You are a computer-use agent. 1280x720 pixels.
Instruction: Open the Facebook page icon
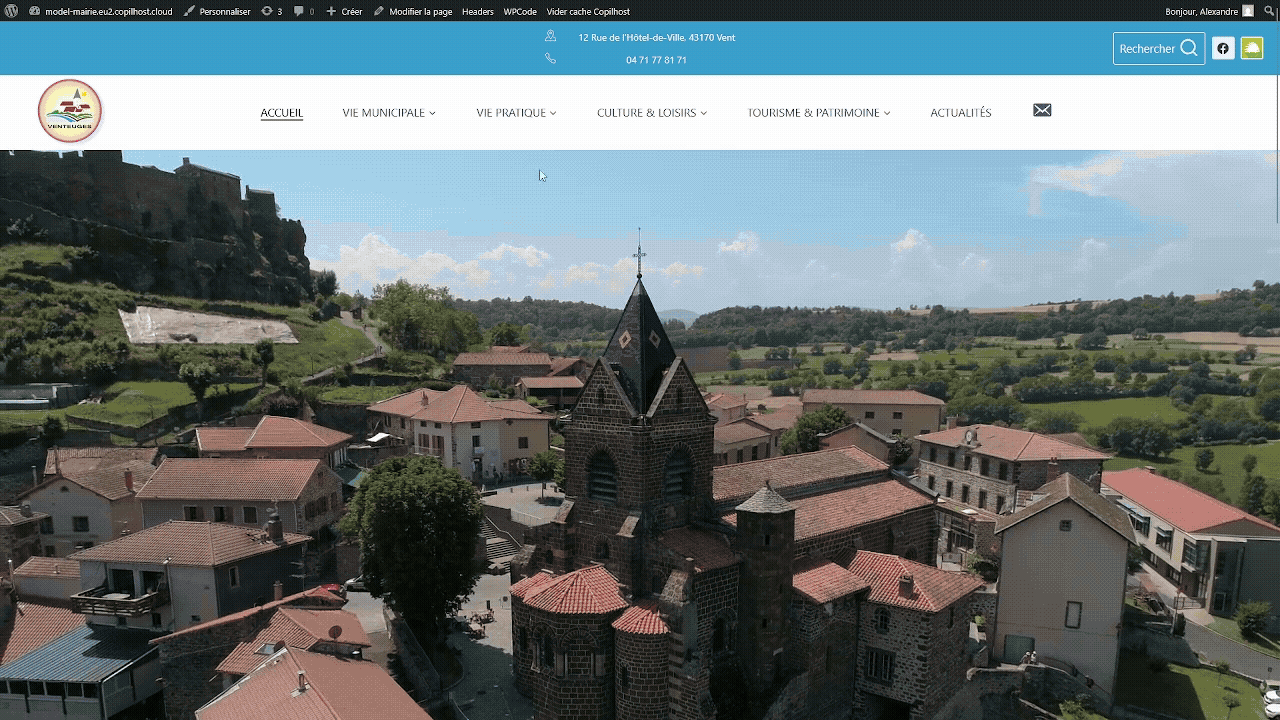tap(1223, 48)
